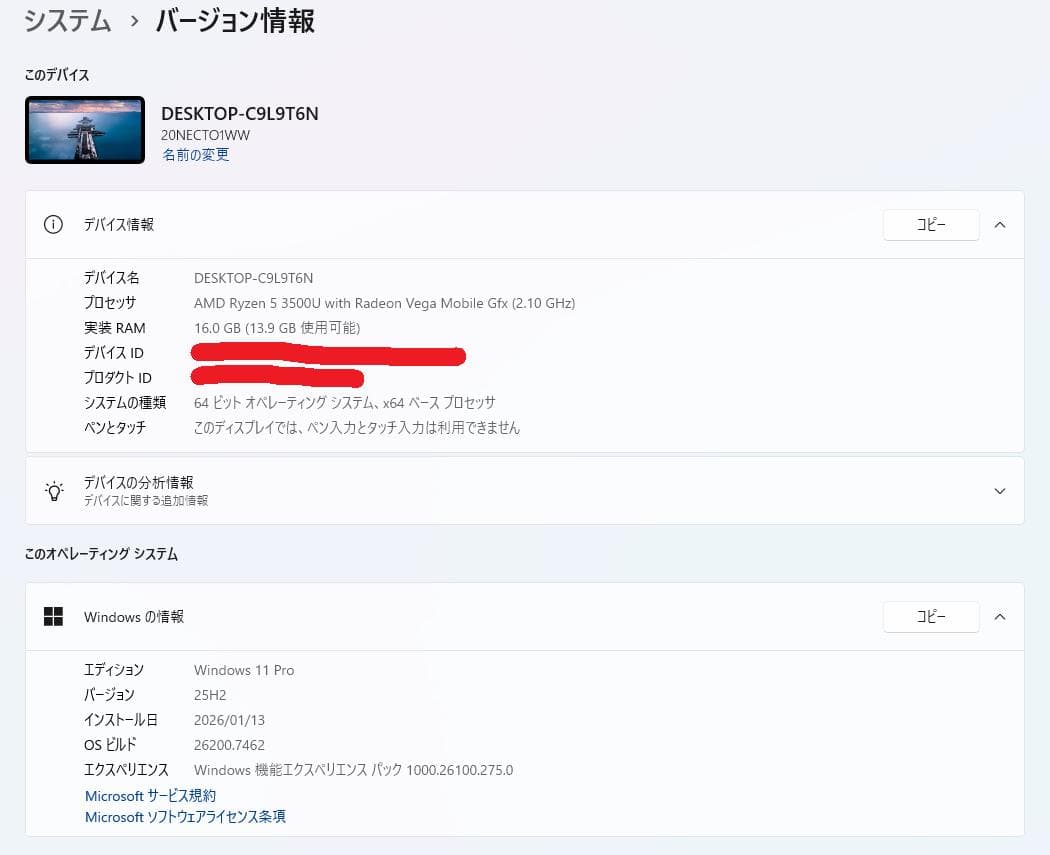Click the info icon beside デバイス情報
Image resolution: width=1050 pixels, height=855 pixels.
pyautogui.click(x=52, y=224)
